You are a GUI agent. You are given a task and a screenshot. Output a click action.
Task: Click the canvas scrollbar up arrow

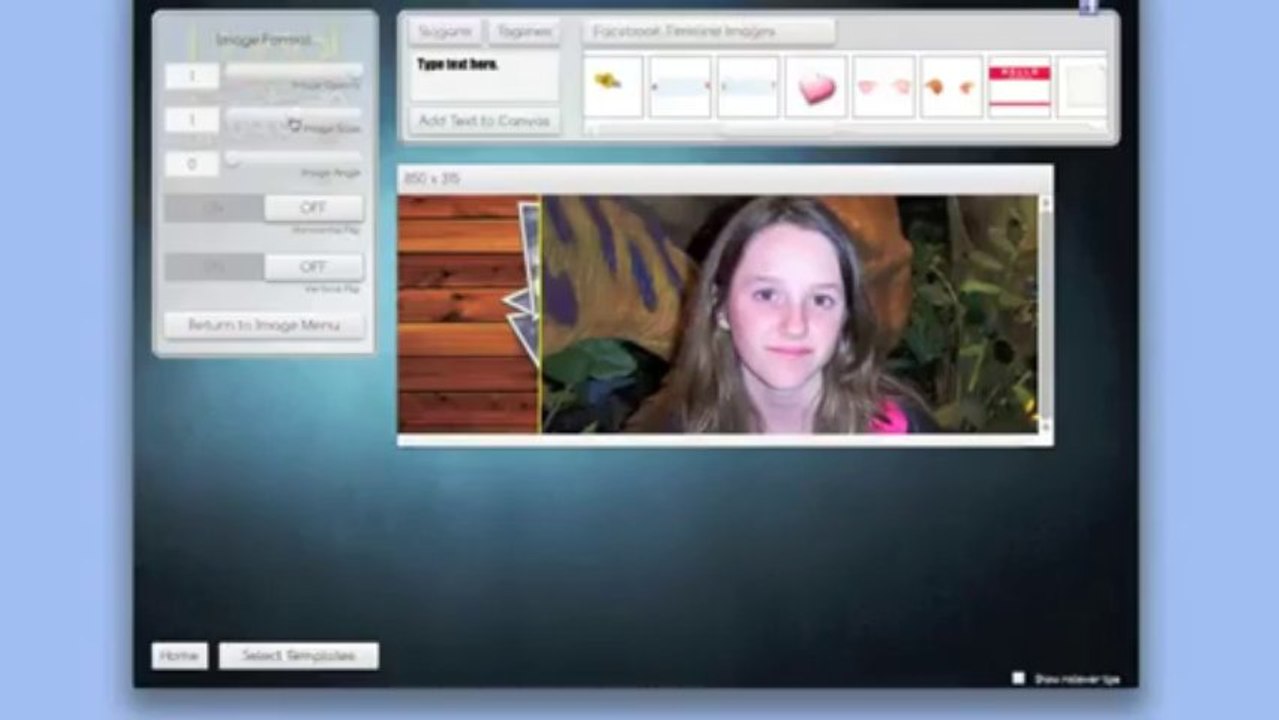click(x=1046, y=203)
